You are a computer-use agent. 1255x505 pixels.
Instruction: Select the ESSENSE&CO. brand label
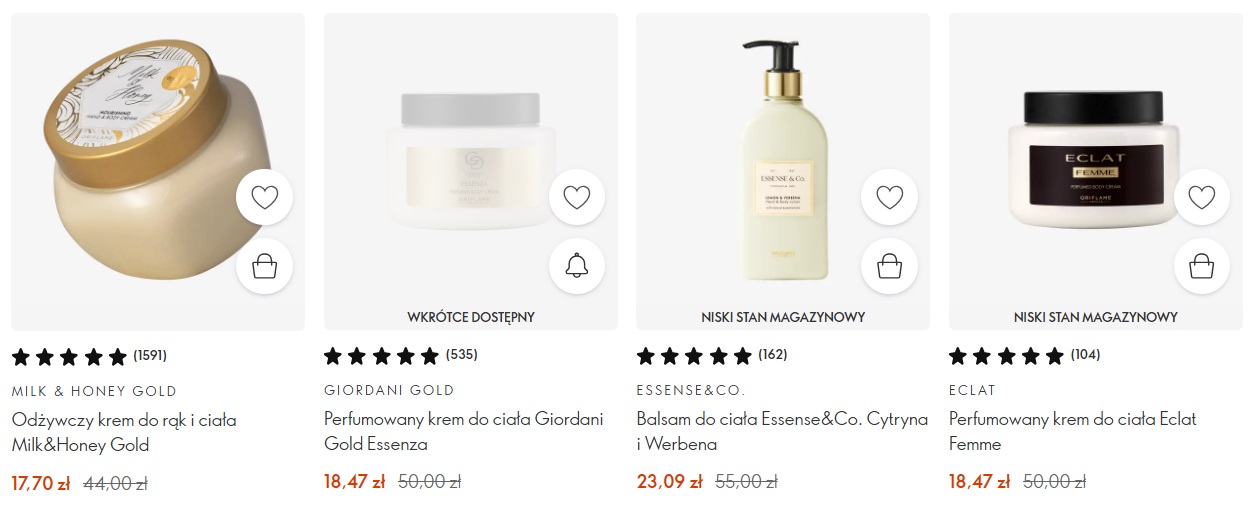(691, 391)
